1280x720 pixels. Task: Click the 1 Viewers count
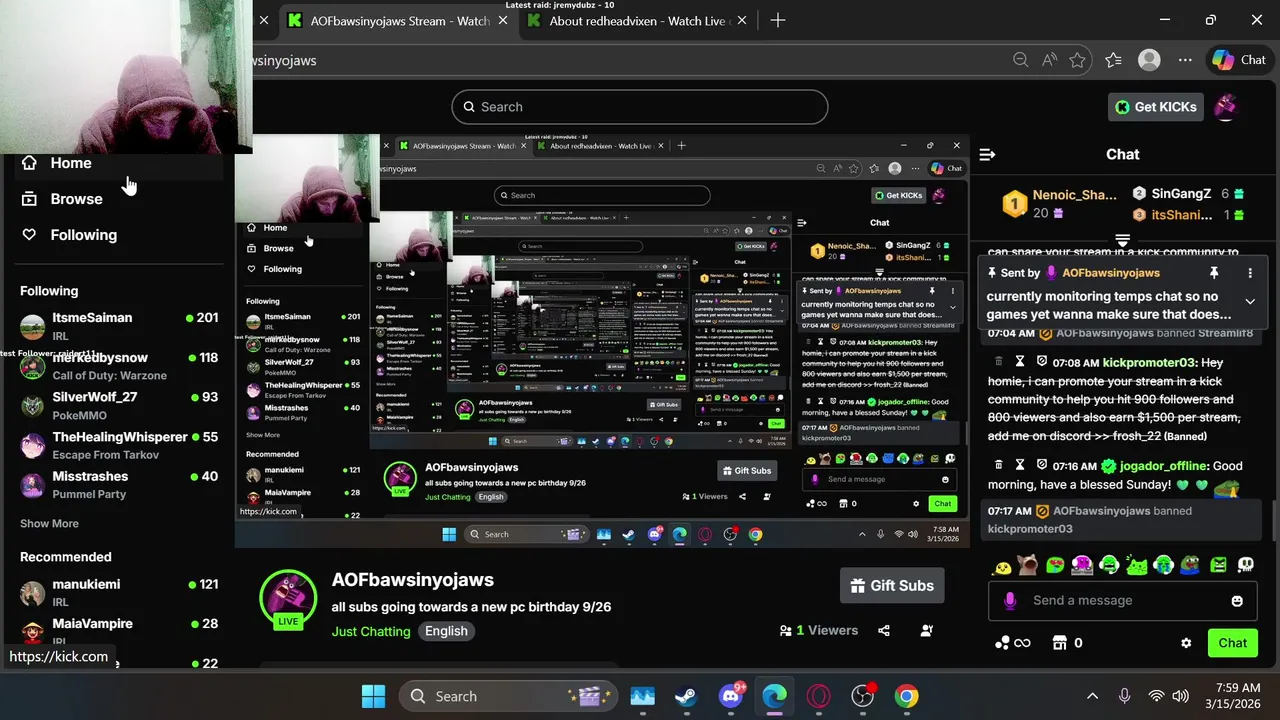pos(819,631)
